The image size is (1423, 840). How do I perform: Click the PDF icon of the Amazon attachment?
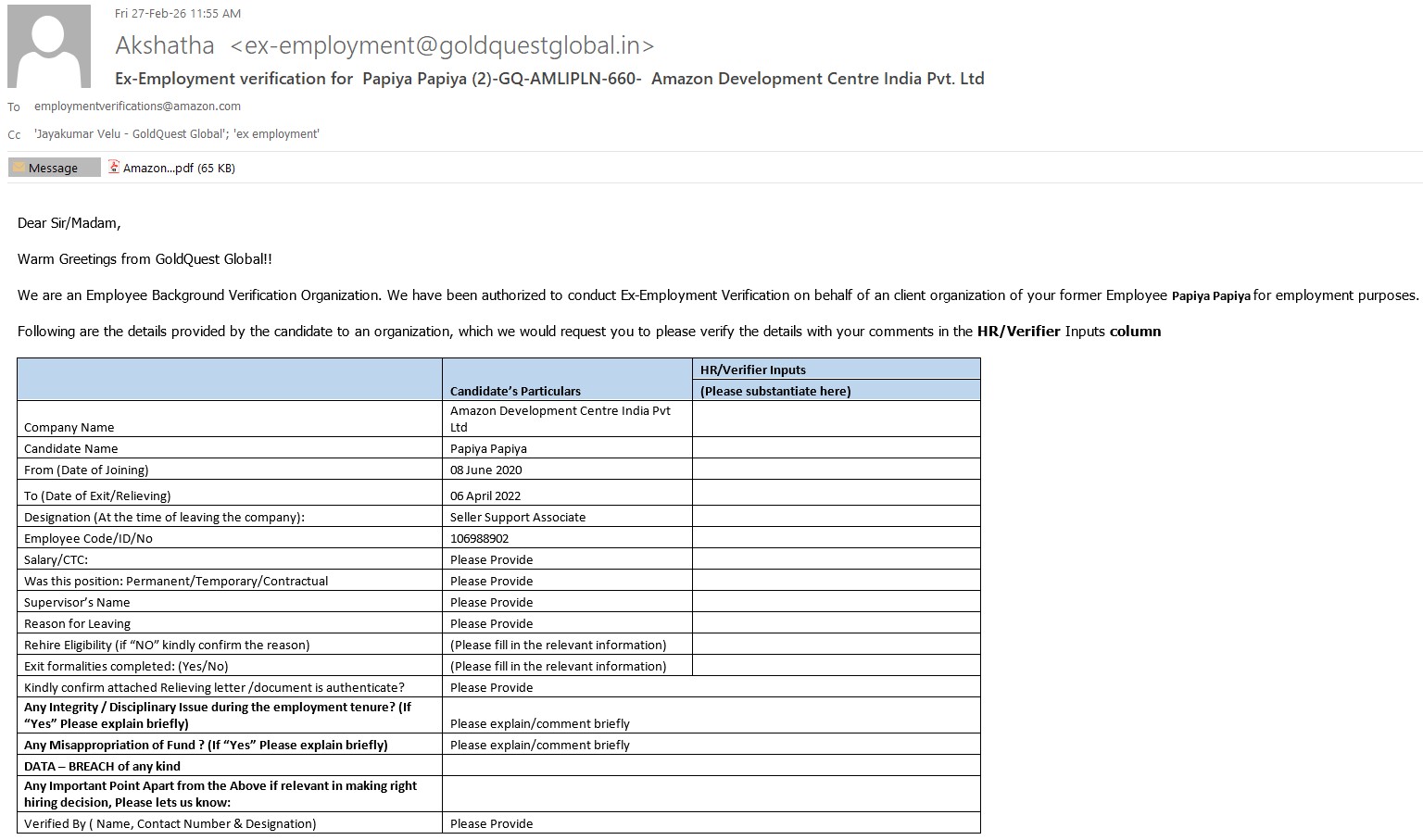point(114,168)
